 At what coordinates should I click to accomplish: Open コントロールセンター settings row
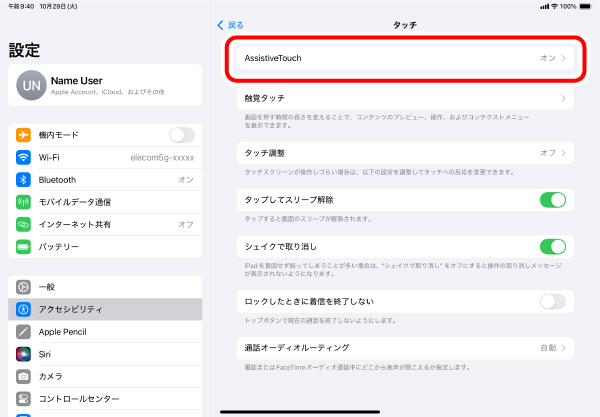[105, 399]
